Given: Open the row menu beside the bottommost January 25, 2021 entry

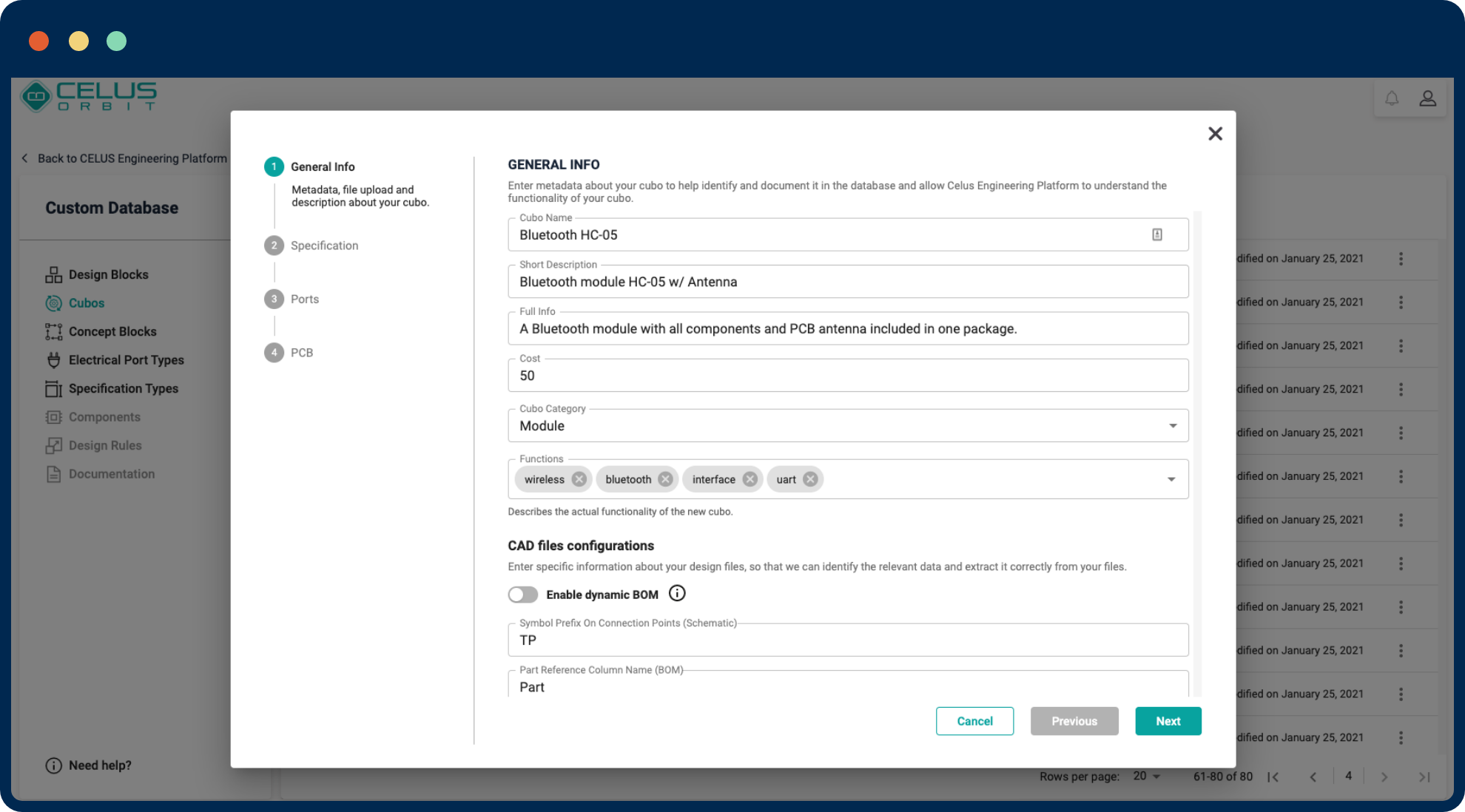Looking at the screenshot, I should click(x=1401, y=738).
